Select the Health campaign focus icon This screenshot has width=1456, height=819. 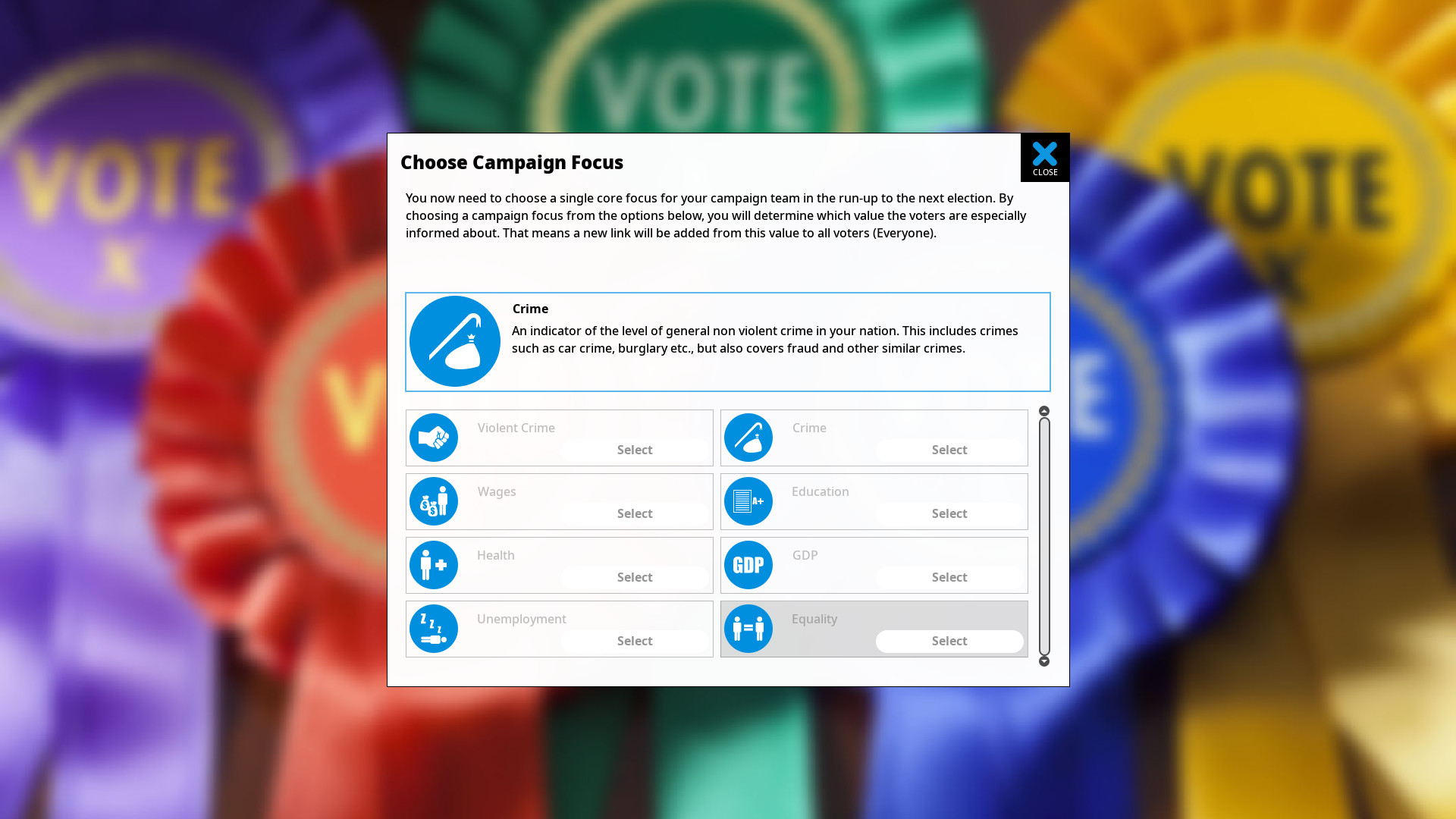point(432,565)
